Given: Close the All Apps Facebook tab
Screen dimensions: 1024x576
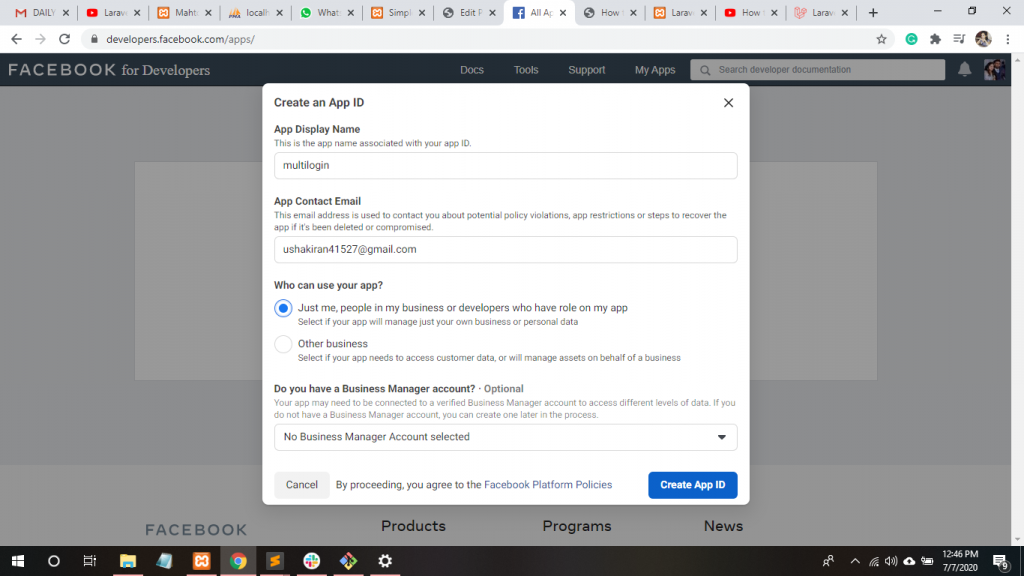Looking at the screenshot, I should click(x=563, y=12).
